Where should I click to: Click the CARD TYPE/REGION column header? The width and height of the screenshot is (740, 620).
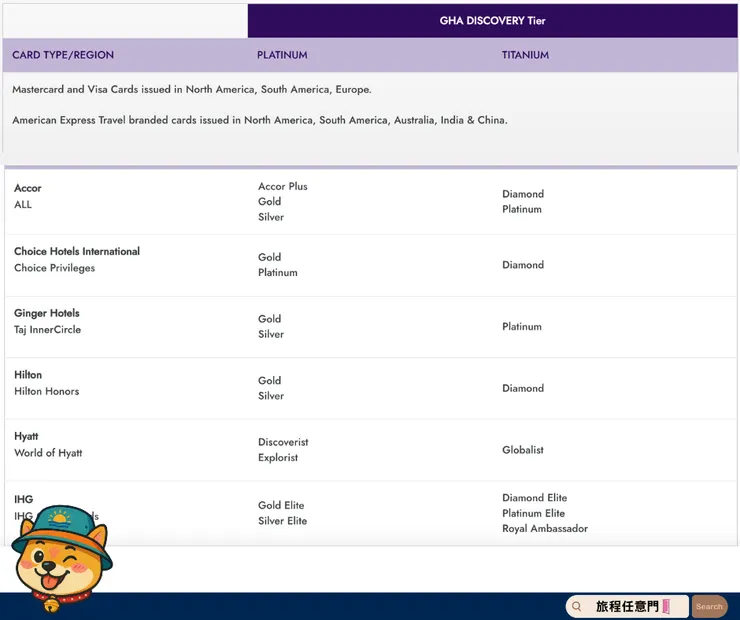pyautogui.click(x=63, y=55)
